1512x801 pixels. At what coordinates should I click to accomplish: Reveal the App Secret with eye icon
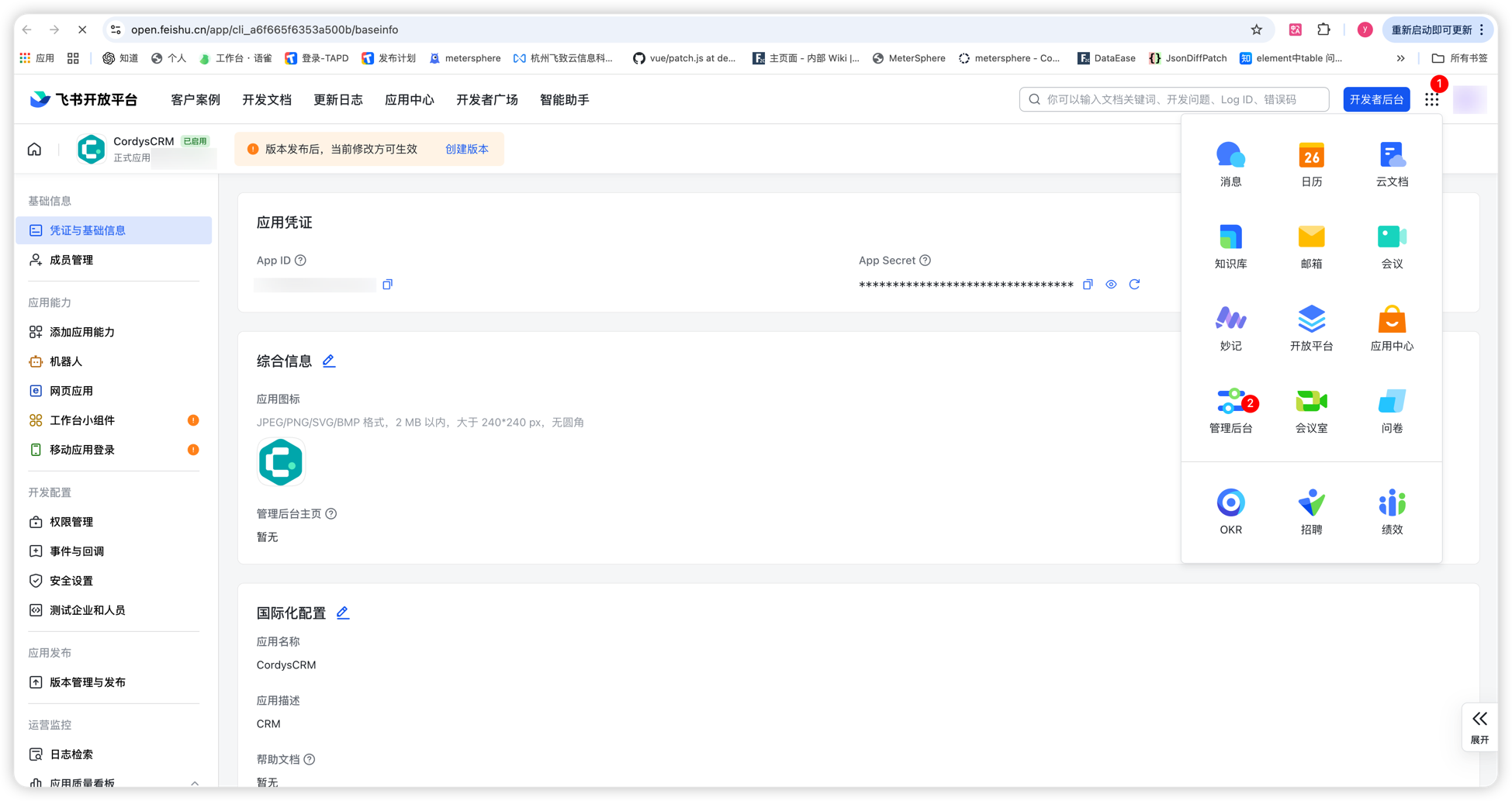pos(1111,285)
